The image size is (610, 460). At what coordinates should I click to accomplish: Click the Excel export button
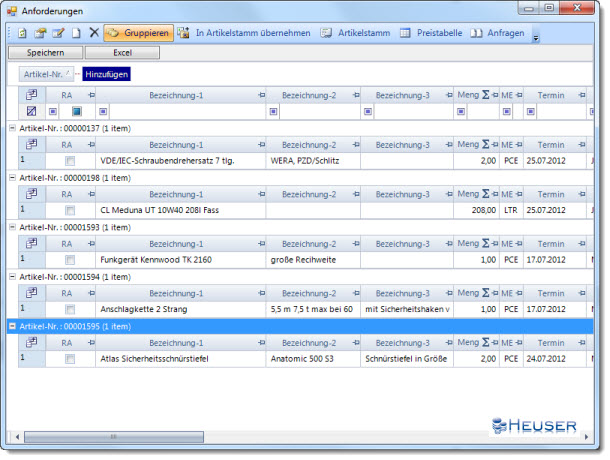click(x=122, y=53)
